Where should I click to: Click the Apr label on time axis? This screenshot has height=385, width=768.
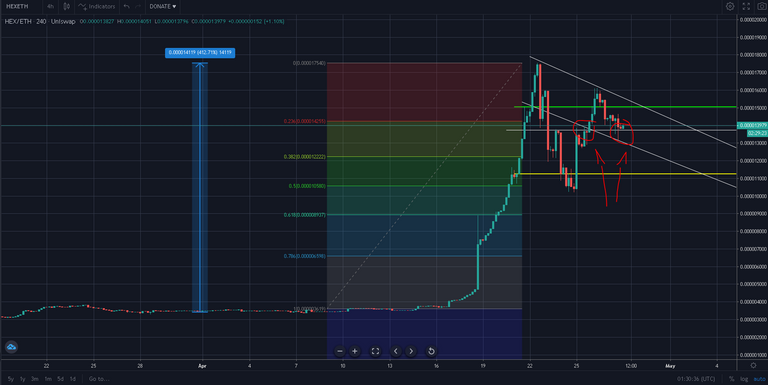point(202,366)
